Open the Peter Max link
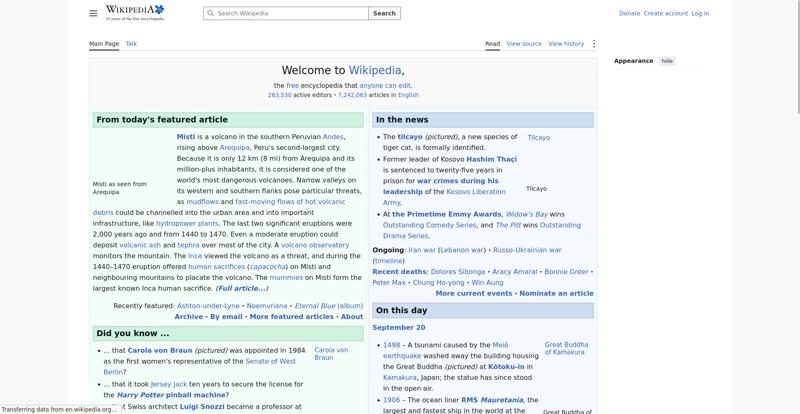800x414 pixels. 389,282
